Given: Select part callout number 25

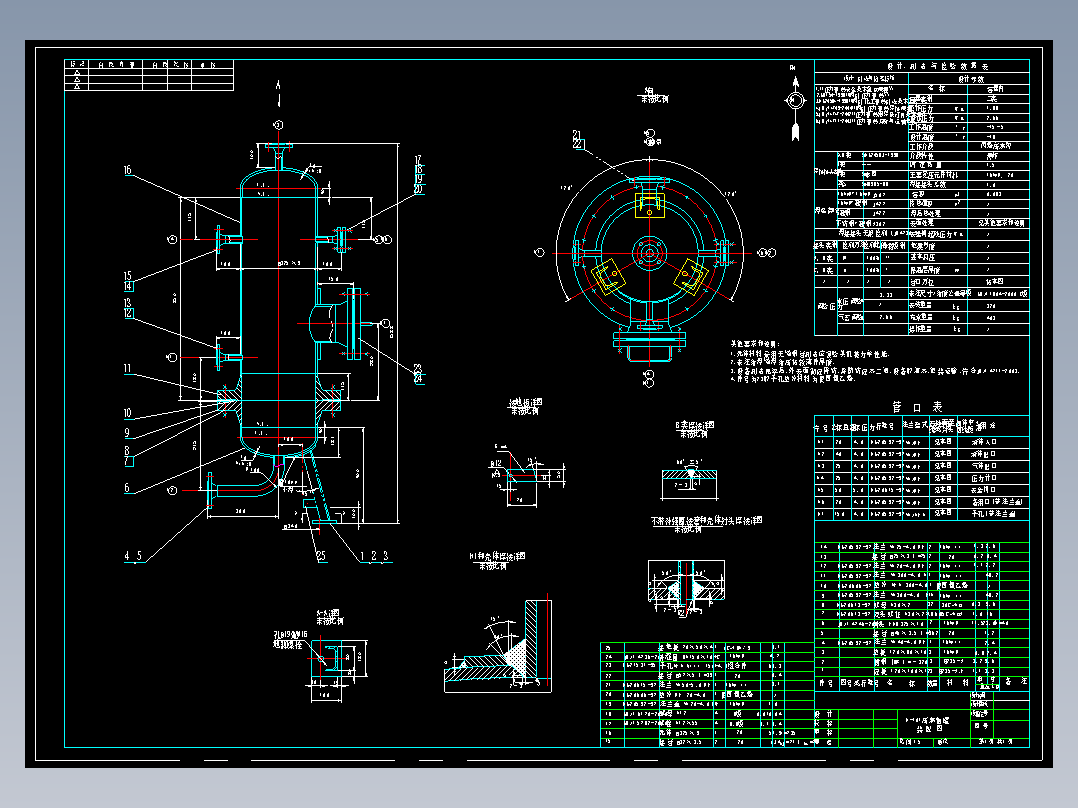Looking at the screenshot, I should click(x=321, y=556).
